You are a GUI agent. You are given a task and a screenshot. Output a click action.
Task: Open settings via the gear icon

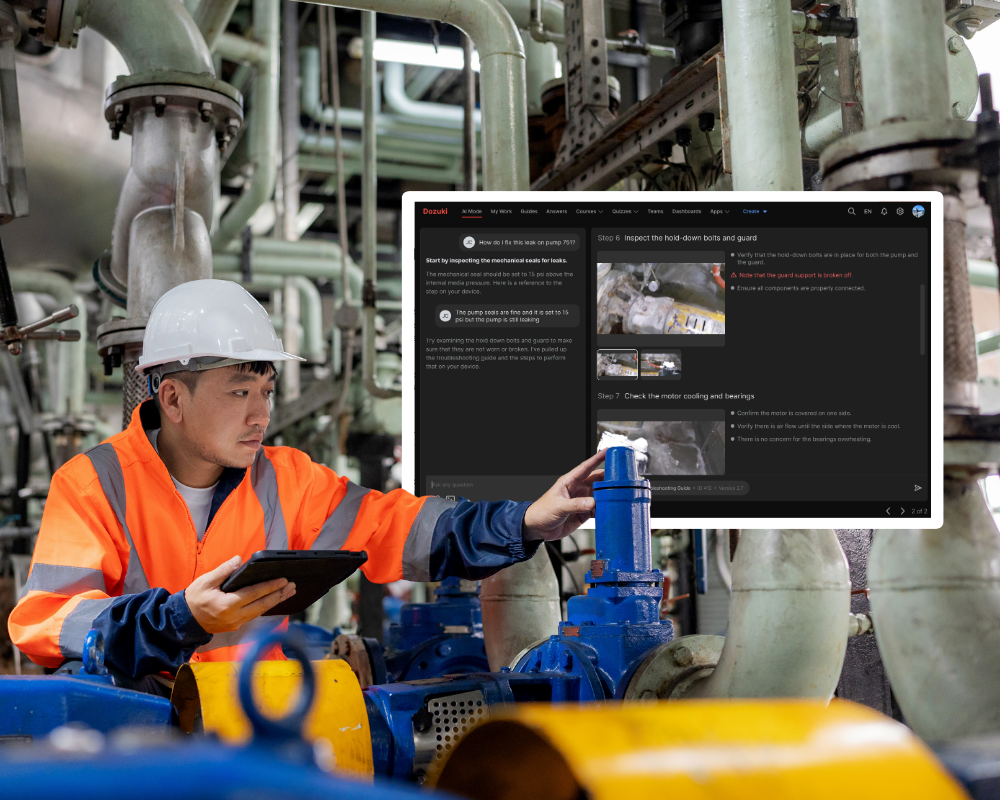(x=898, y=211)
